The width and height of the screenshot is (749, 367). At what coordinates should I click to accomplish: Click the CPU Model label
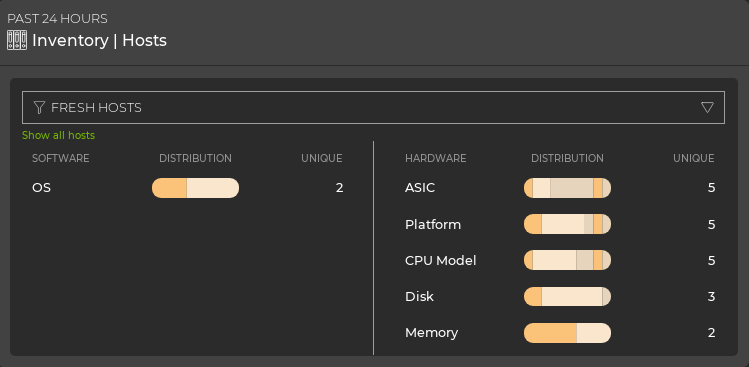tap(440, 260)
